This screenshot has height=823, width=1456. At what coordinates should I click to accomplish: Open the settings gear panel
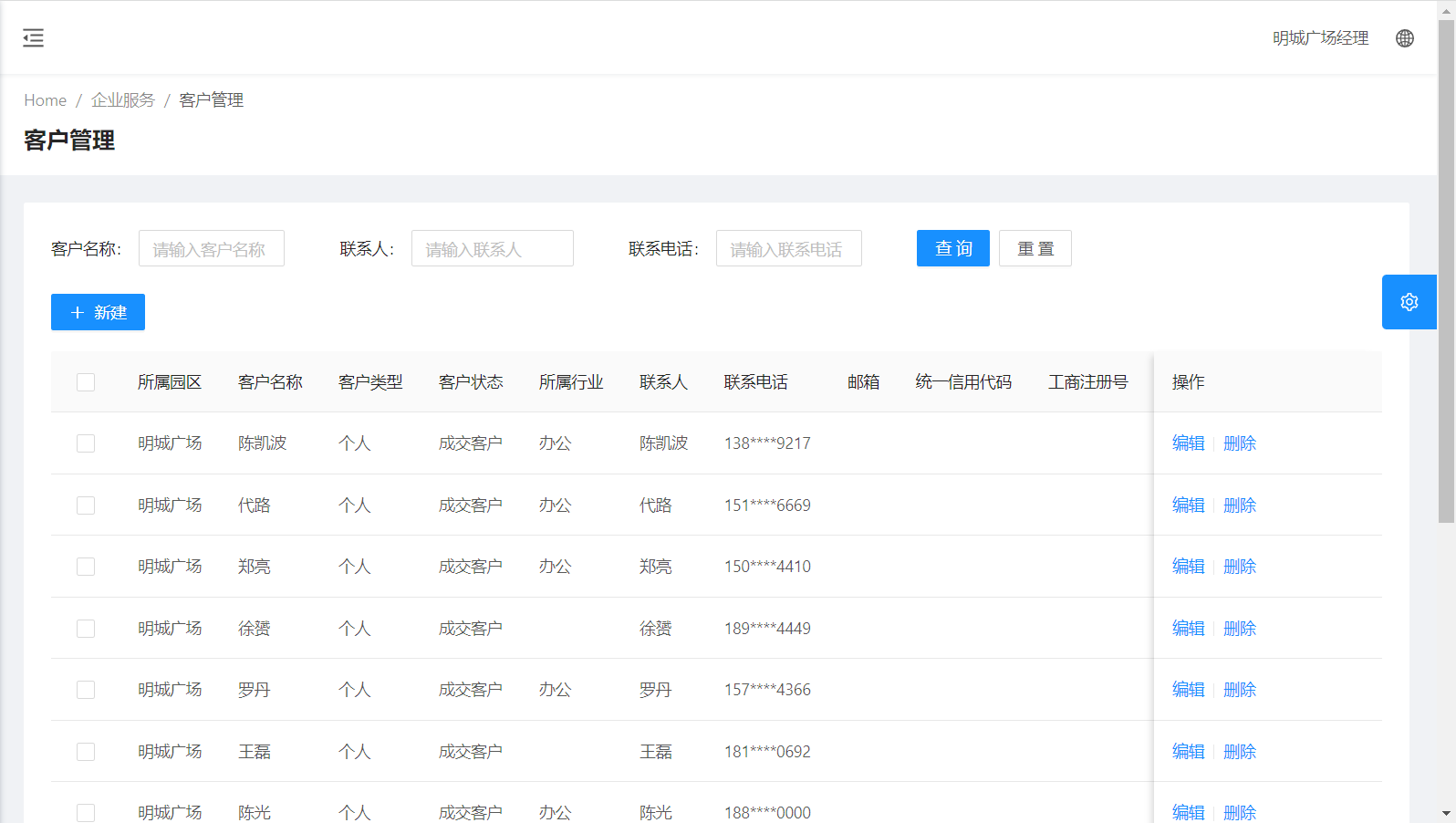click(1409, 302)
